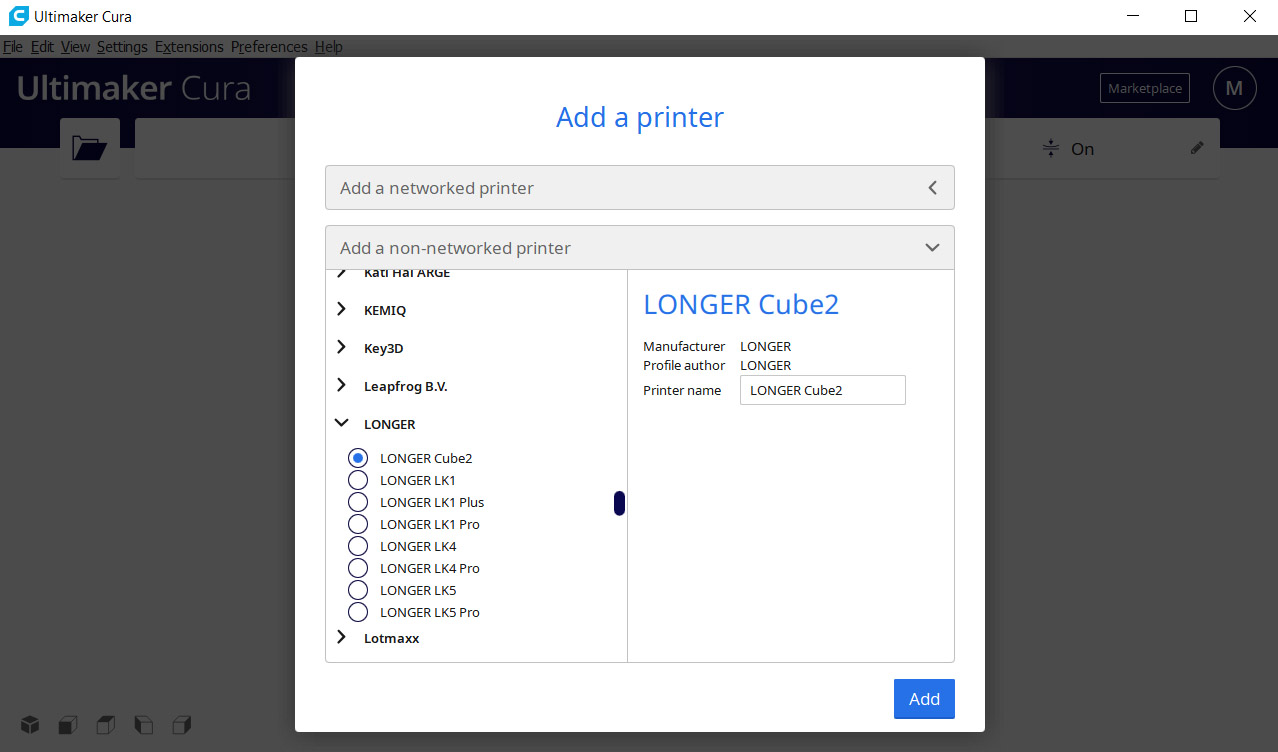Select the LONGER Cube2 radio button
The width and height of the screenshot is (1278, 752).
click(x=358, y=458)
